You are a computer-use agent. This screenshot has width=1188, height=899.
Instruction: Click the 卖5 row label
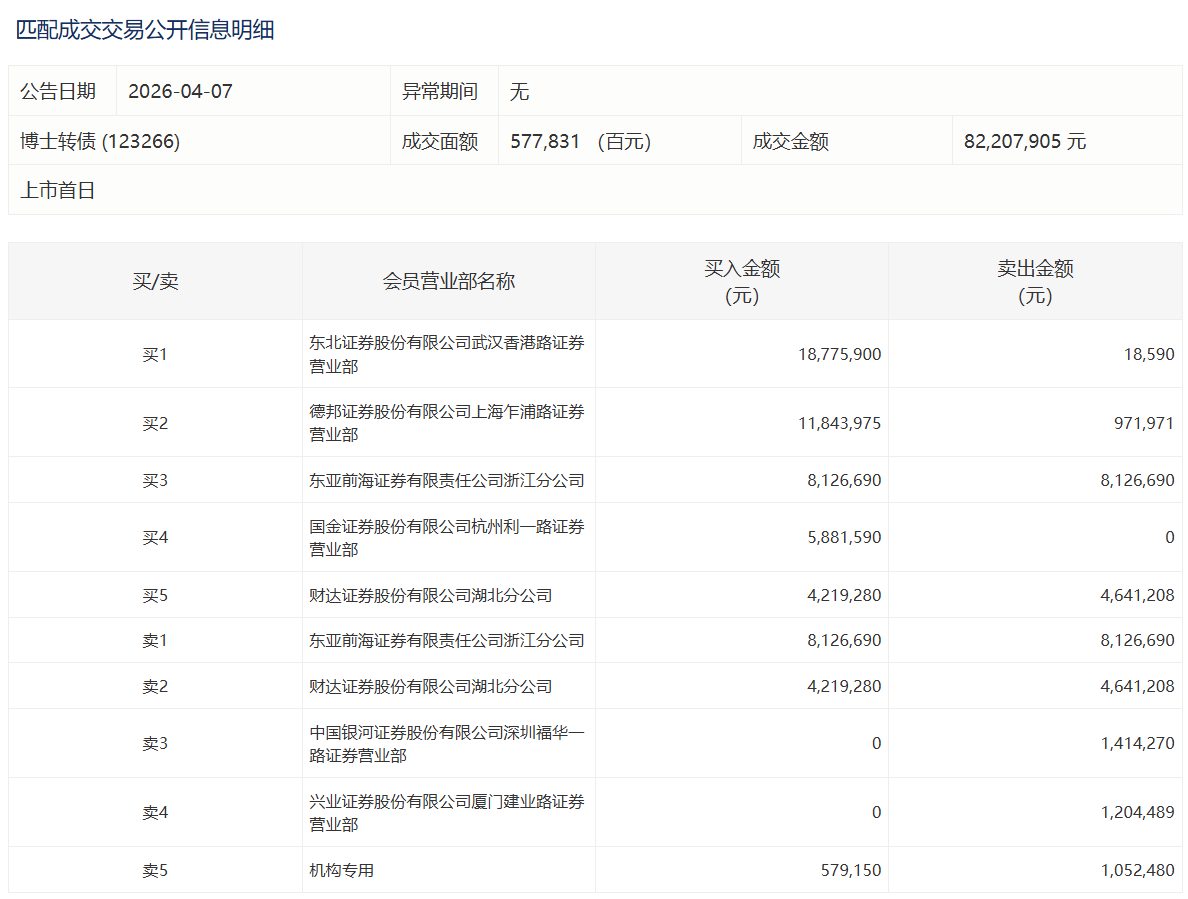(155, 870)
